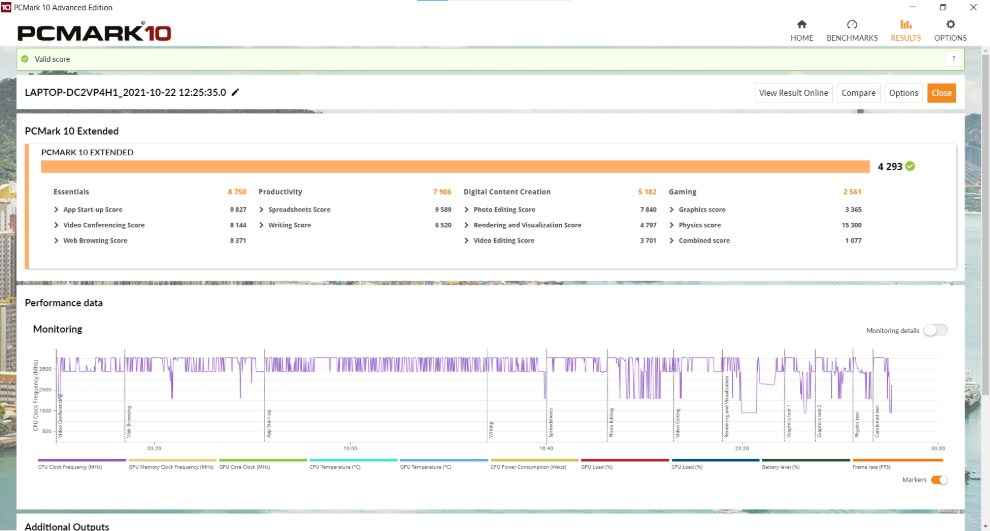Click the PCMark 10 logo
Screen dimensions: 990x531
coord(94,32)
